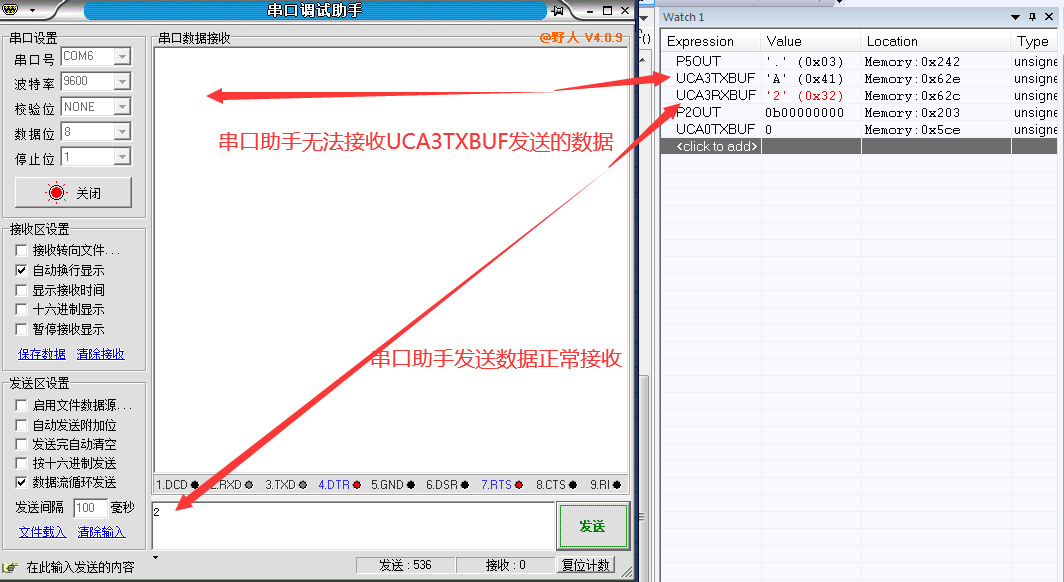The height and width of the screenshot is (582, 1064).
Task: Click the 发送 : 536 counter in status bar
Action: click(405, 565)
